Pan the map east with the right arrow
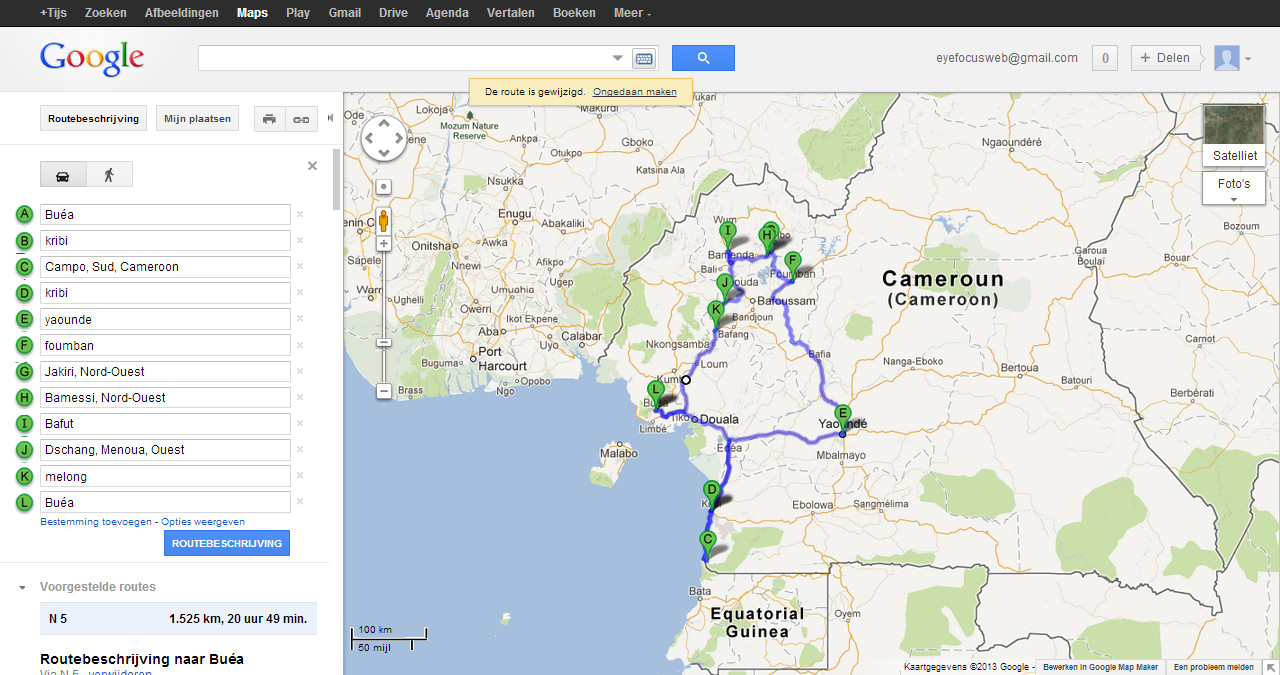Viewport: 1280px width, 675px height. coord(398,138)
